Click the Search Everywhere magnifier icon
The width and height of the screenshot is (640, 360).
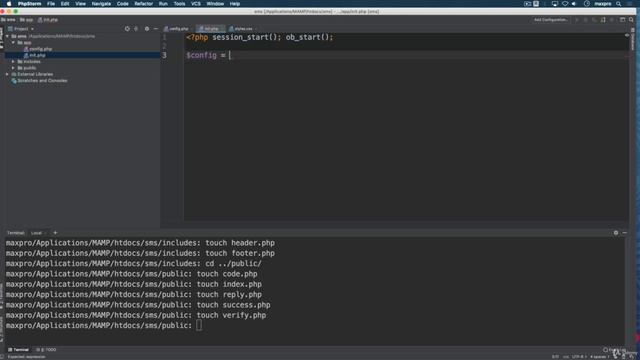631,20
